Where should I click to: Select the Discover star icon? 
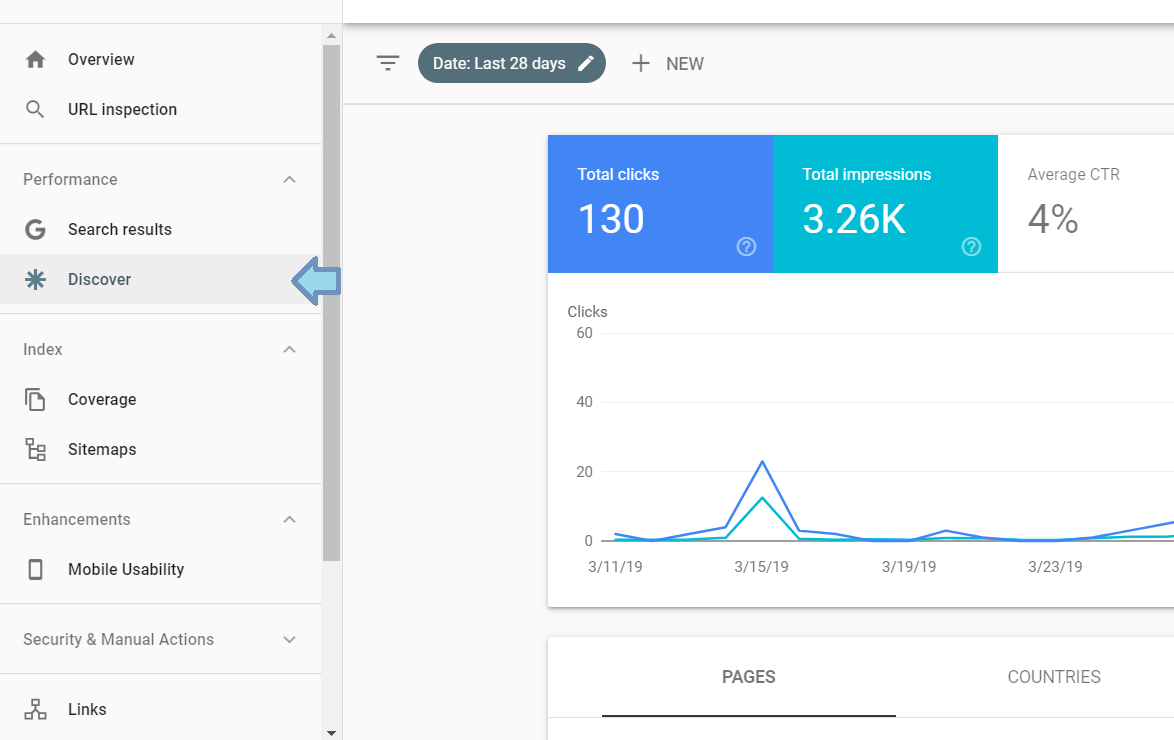(x=35, y=279)
